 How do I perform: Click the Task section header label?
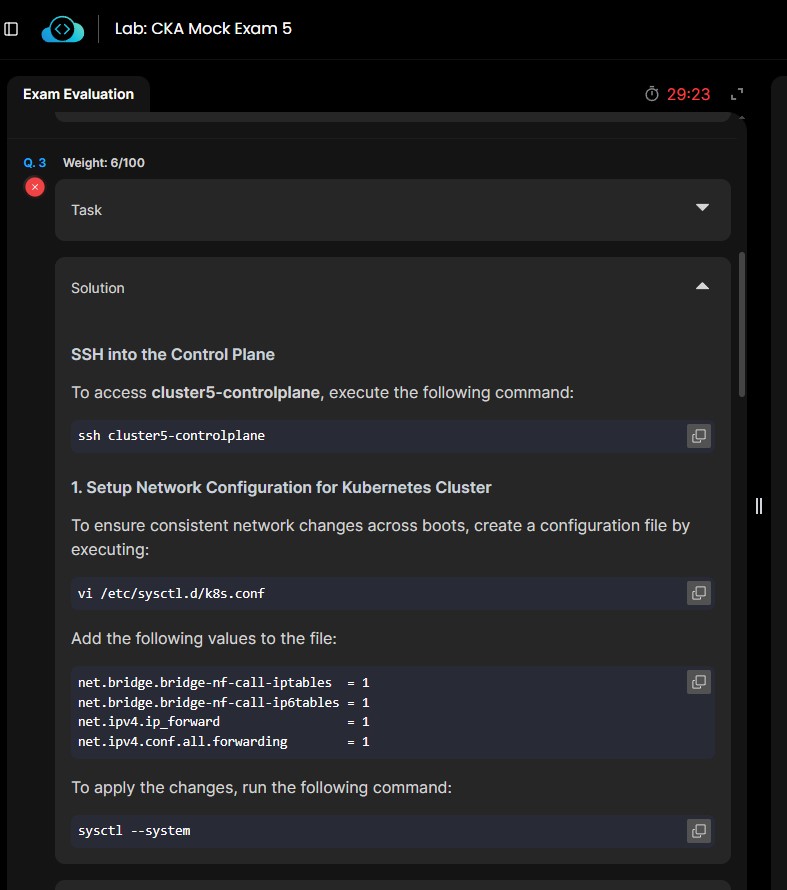tap(86, 210)
